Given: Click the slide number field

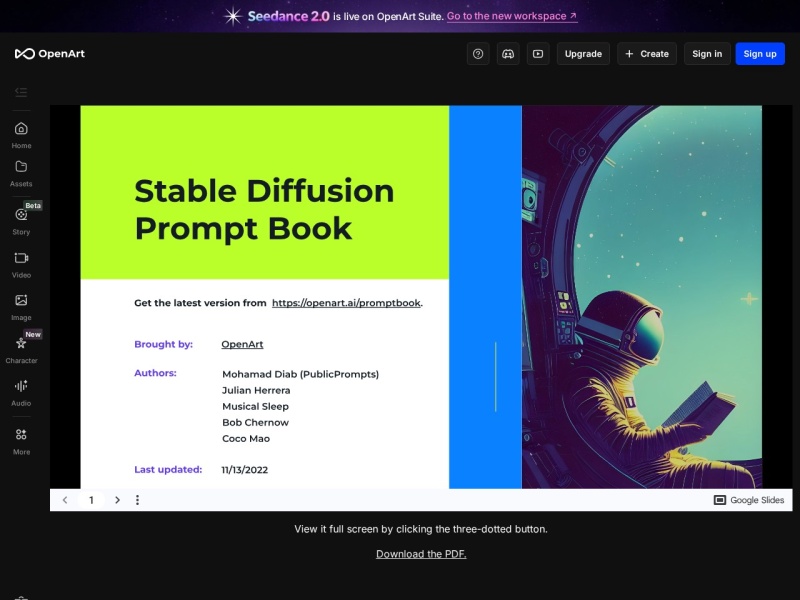Looking at the screenshot, I should coord(91,500).
